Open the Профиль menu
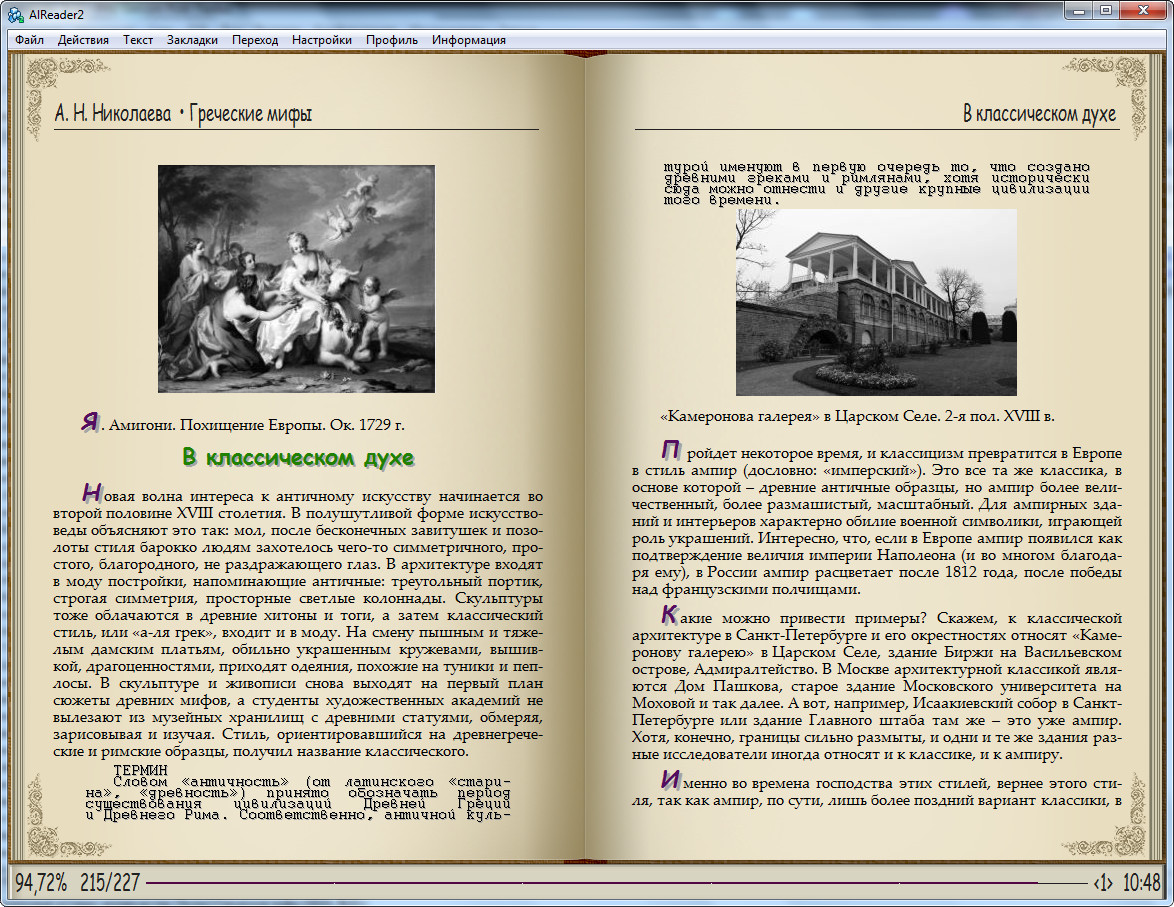 (392, 40)
